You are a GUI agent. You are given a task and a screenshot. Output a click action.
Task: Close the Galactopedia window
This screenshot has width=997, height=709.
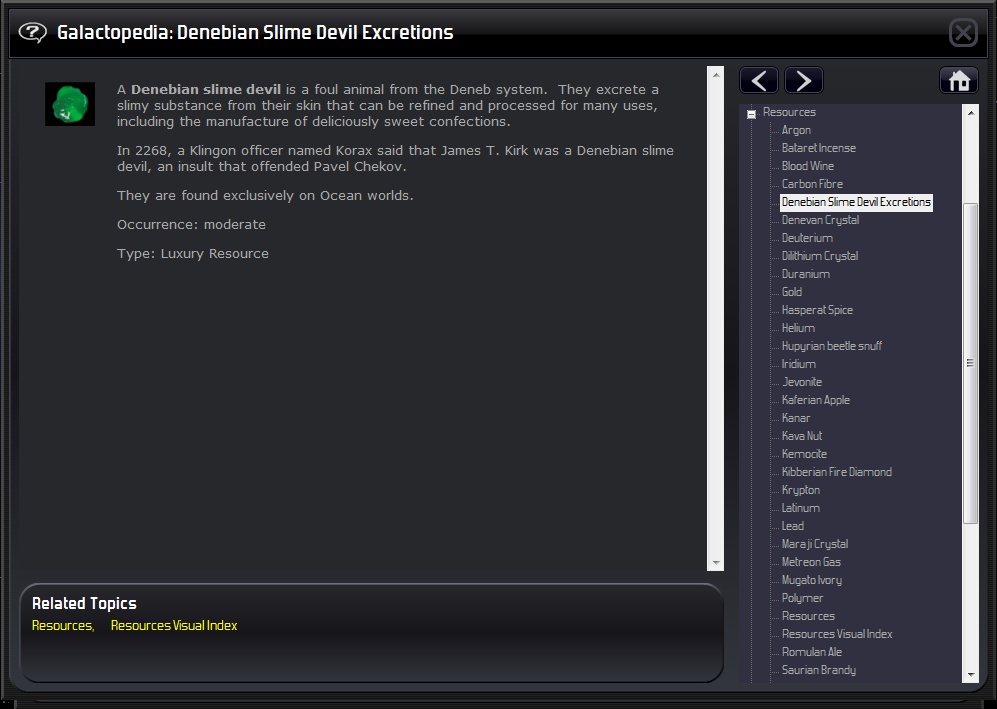[x=963, y=32]
